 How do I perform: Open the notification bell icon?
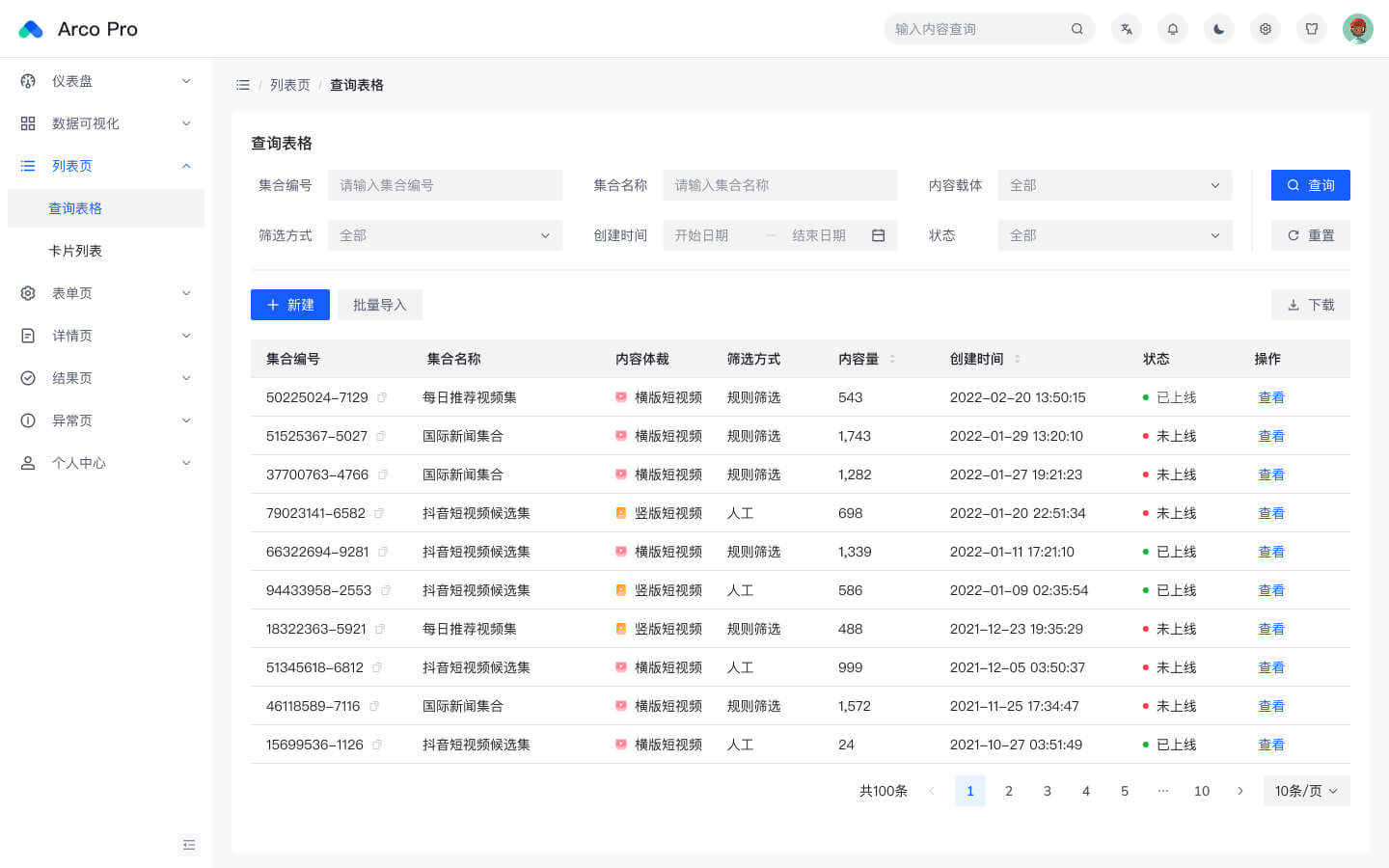1173,29
